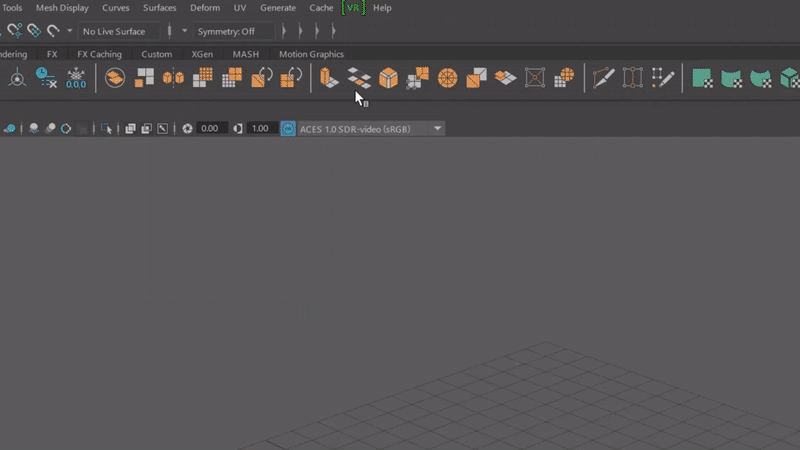
Task: Switch to the Custom shelf tab
Action: 157,54
